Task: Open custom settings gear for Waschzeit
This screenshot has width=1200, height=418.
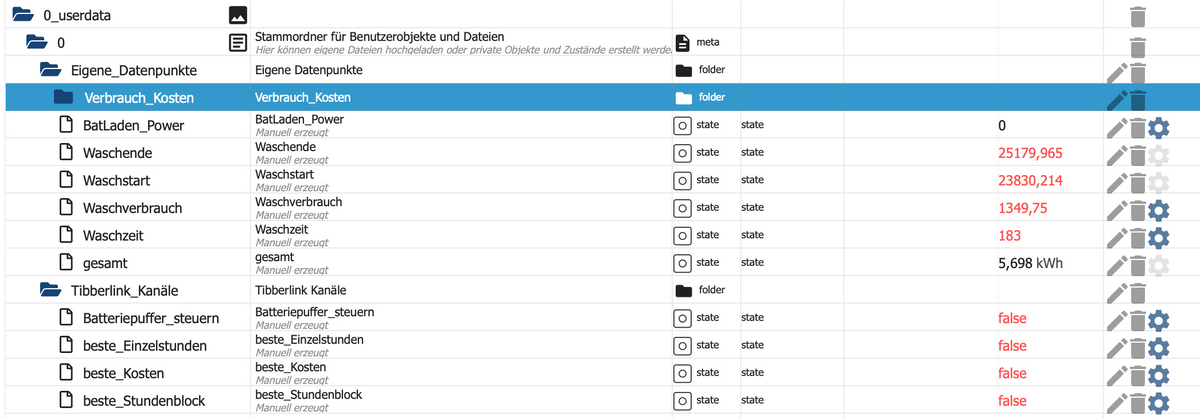Action: coord(1158,237)
